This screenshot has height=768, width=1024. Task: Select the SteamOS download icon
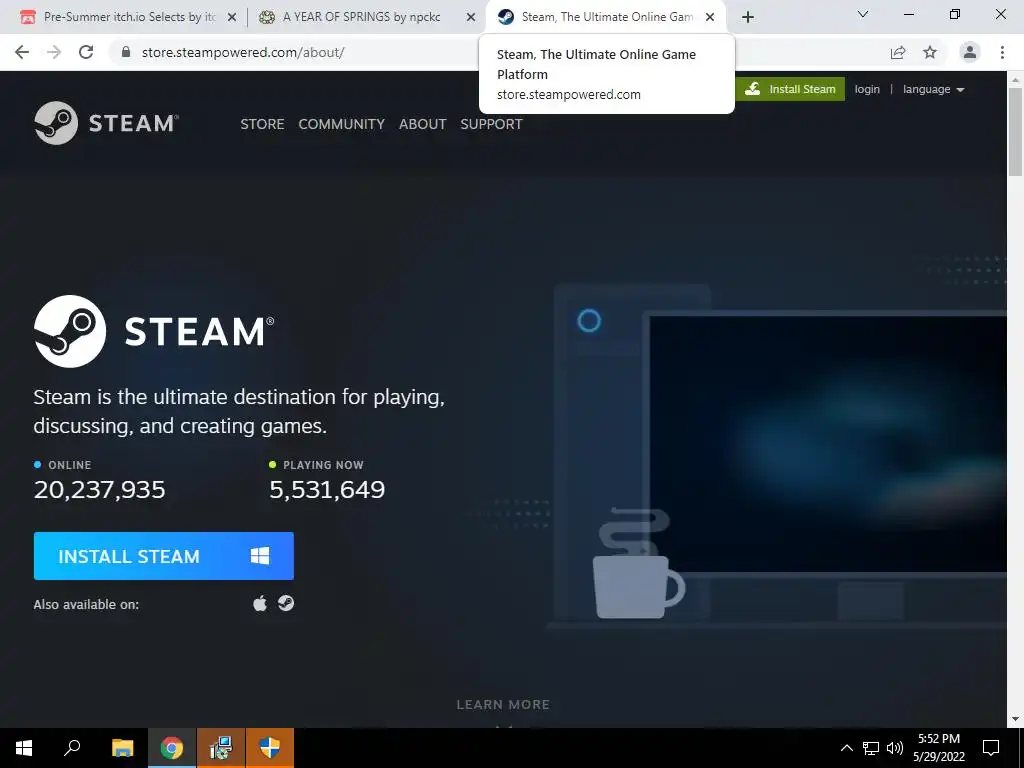coord(285,603)
